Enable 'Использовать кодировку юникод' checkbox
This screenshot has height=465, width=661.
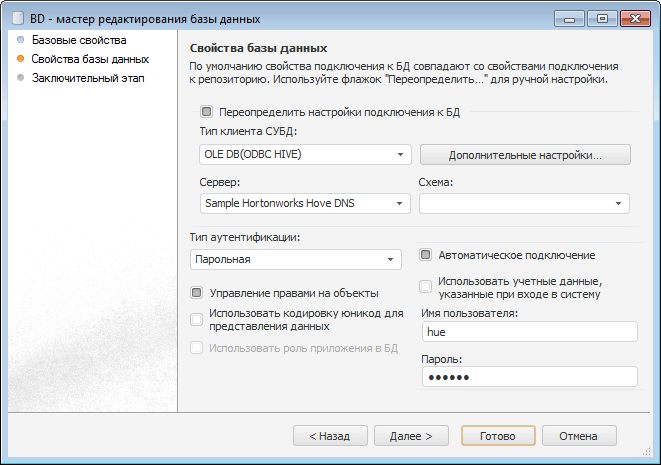click(197, 319)
